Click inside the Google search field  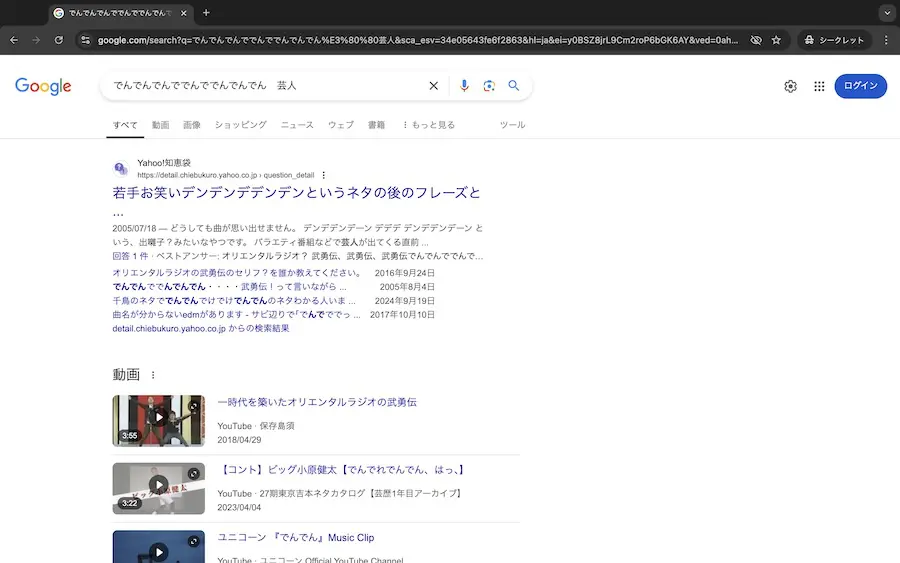click(260, 86)
